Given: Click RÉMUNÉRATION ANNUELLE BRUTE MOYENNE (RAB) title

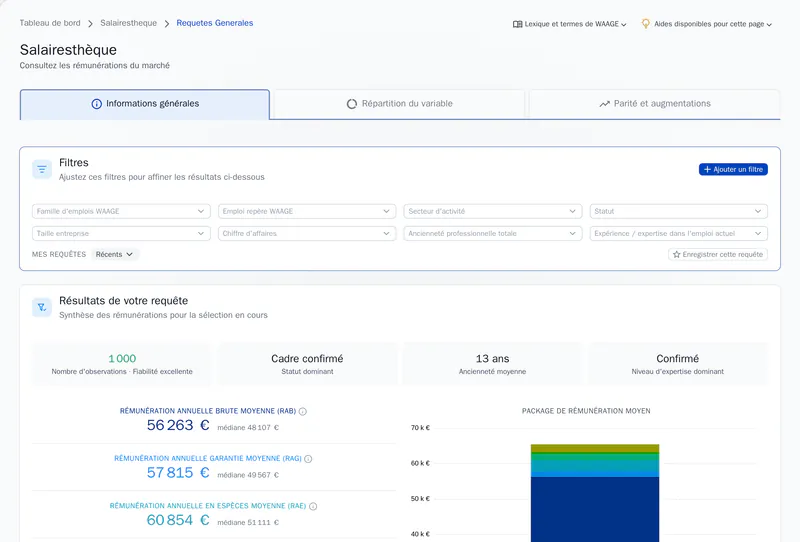Looking at the screenshot, I should [208, 411].
